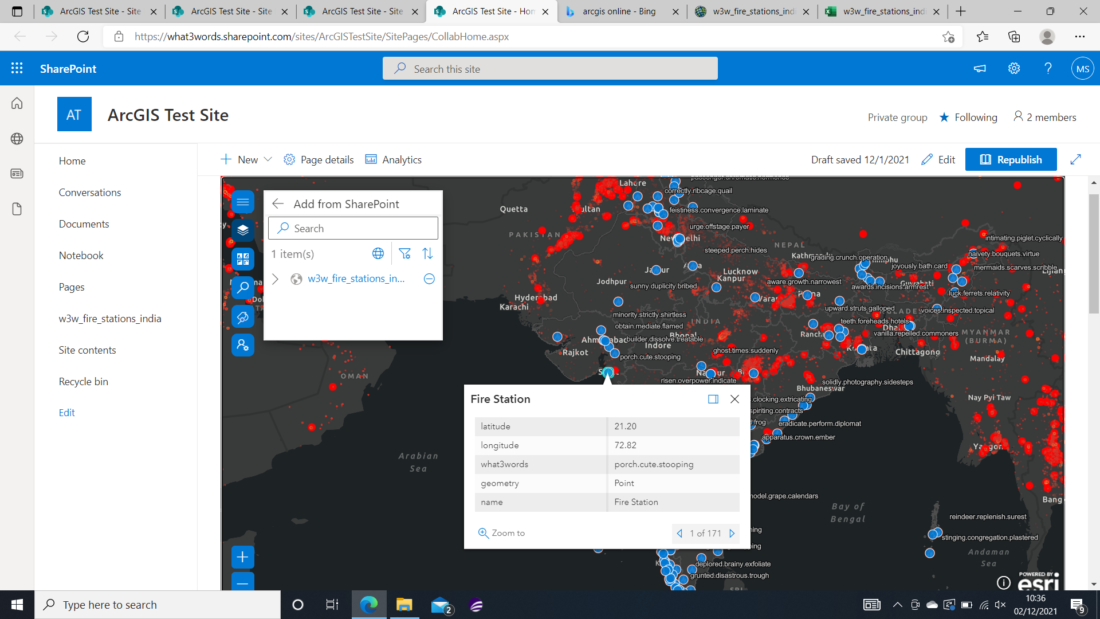The image size is (1100, 619).
Task: Open Page details
Action: [318, 160]
